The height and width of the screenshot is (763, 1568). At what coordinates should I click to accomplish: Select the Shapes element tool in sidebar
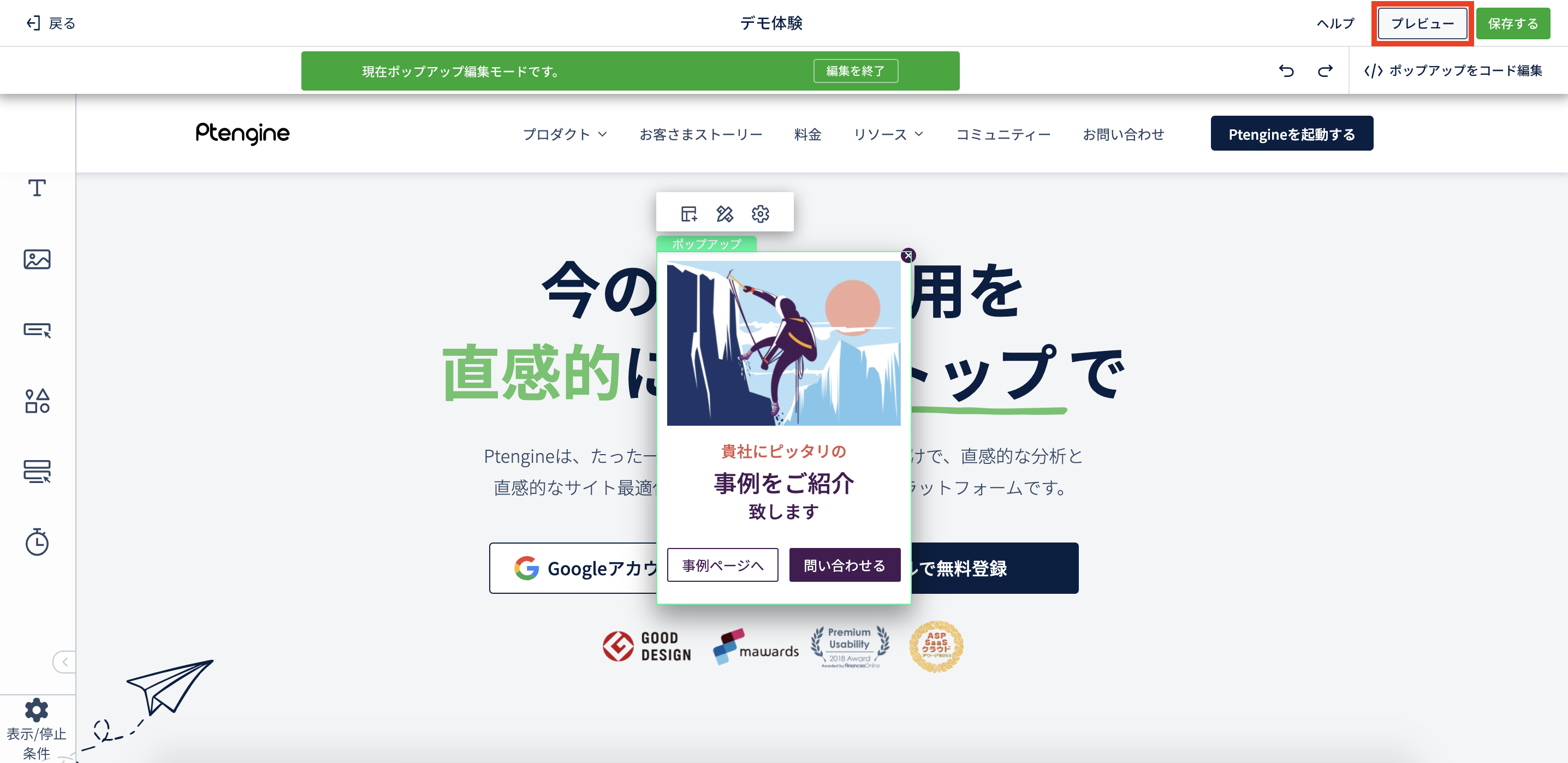[x=37, y=401]
